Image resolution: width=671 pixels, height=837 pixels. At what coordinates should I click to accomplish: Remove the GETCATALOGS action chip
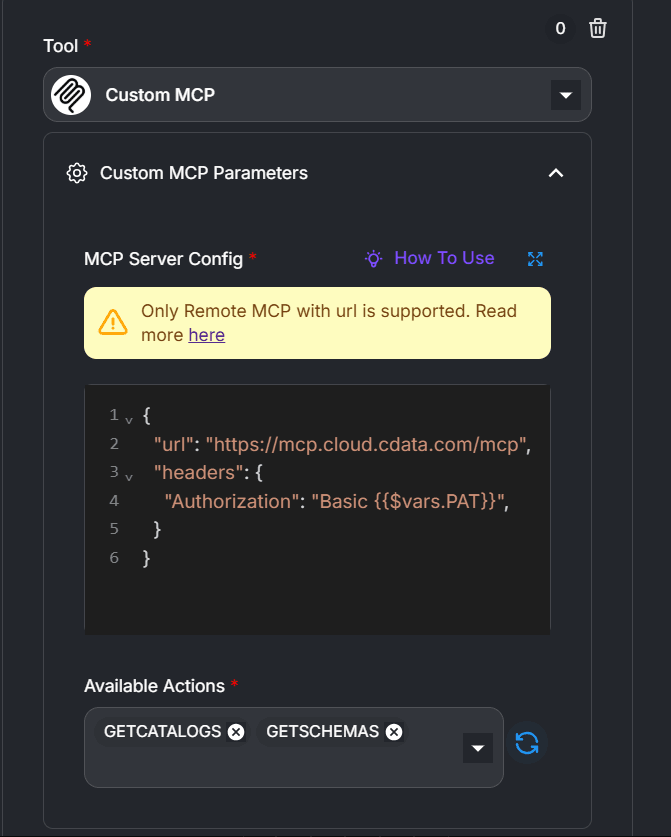pyautogui.click(x=236, y=732)
